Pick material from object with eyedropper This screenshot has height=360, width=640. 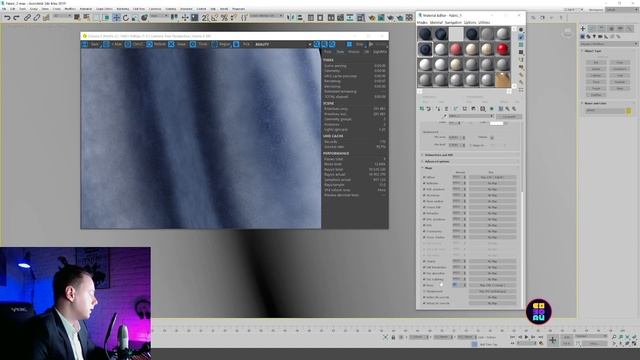[x=444, y=116]
